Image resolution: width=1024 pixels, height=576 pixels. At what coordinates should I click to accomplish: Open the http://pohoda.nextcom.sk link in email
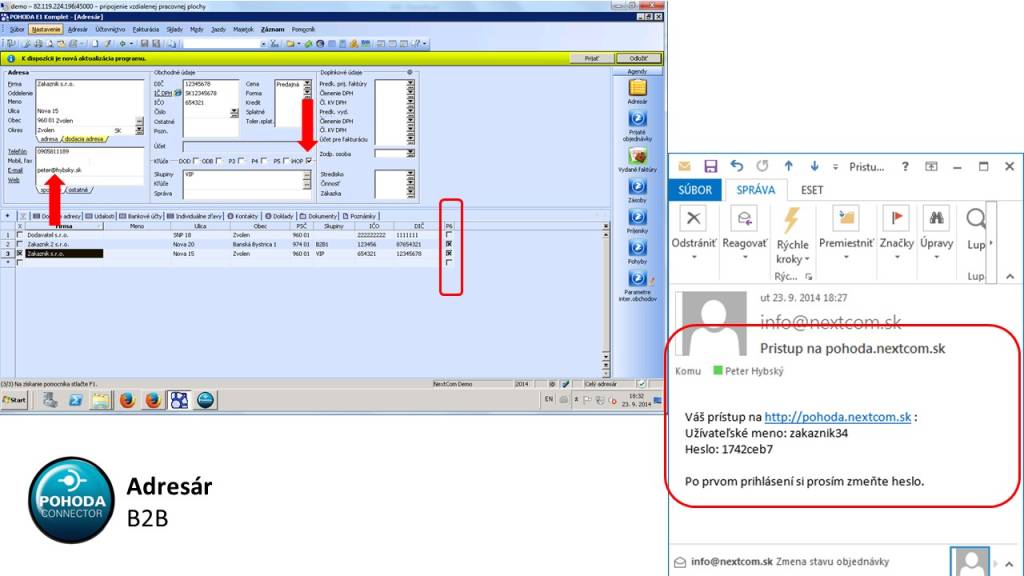point(837,417)
